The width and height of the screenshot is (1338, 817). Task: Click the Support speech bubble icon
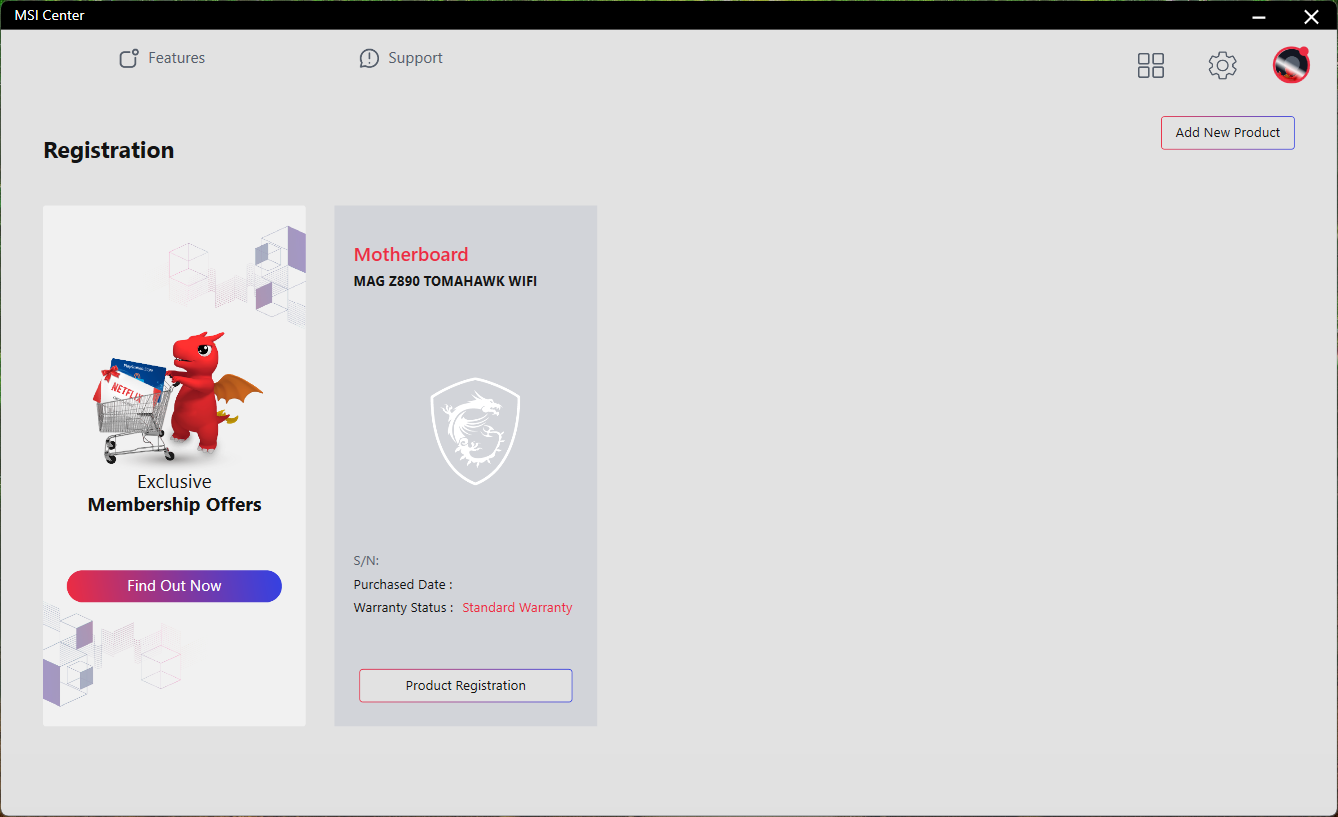(369, 58)
